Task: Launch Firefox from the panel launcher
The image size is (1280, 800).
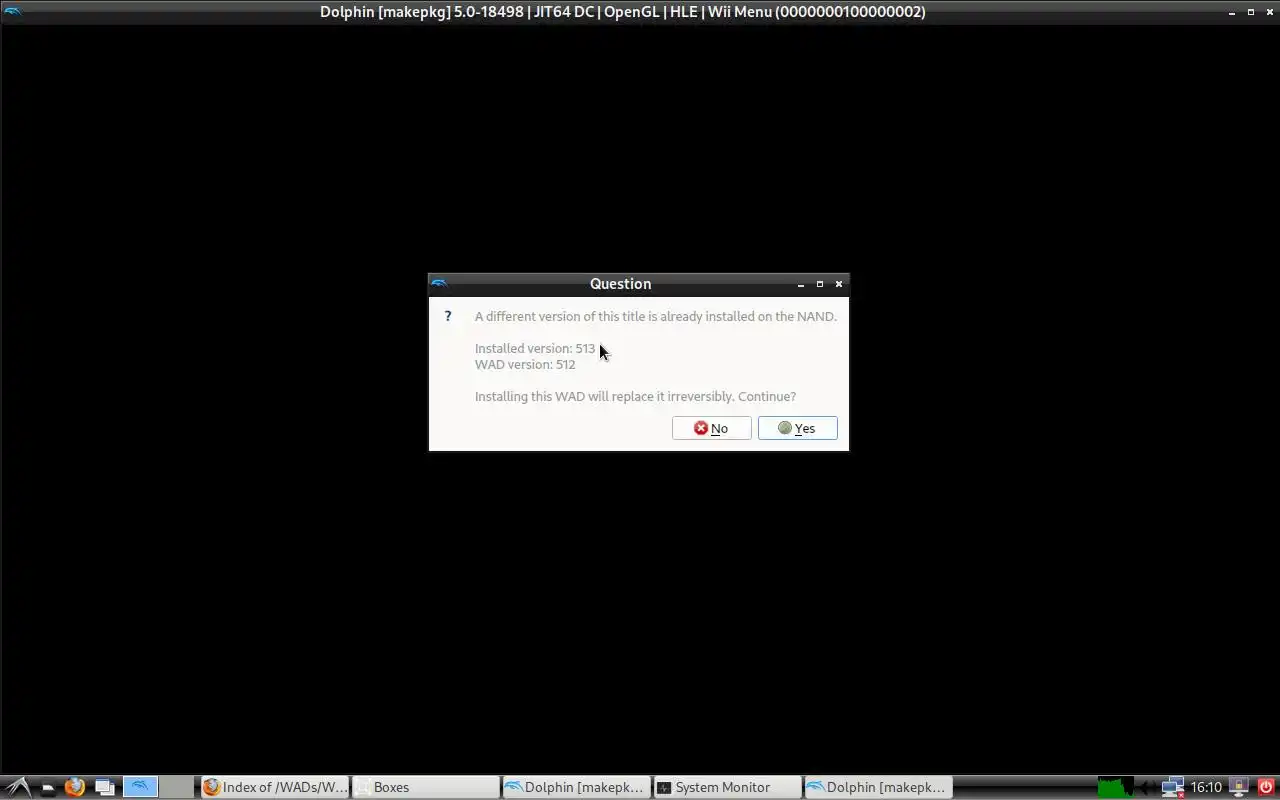Action: click(x=75, y=787)
